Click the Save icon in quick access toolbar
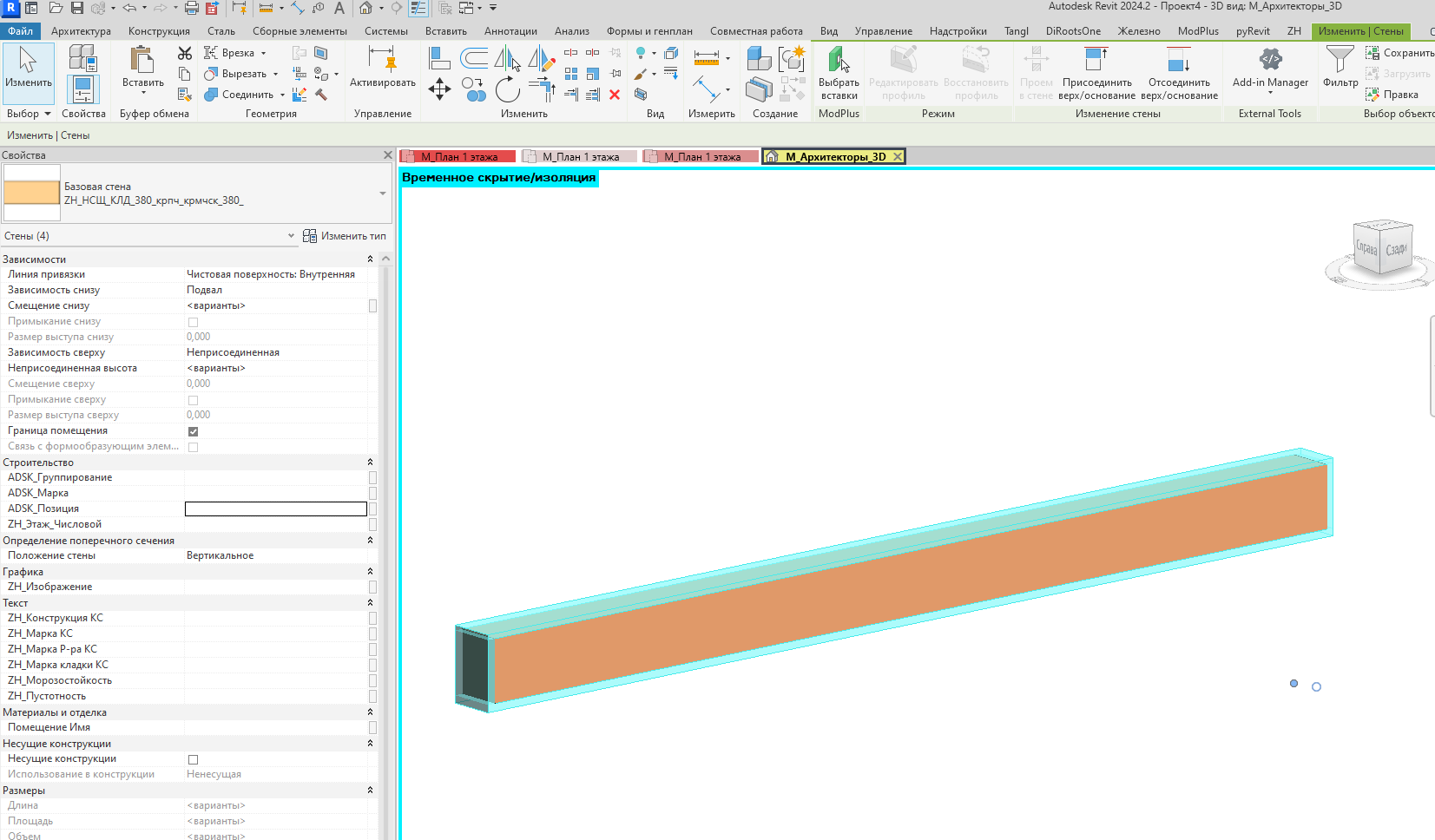This screenshot has width=1435, height=840. (77, 8)
